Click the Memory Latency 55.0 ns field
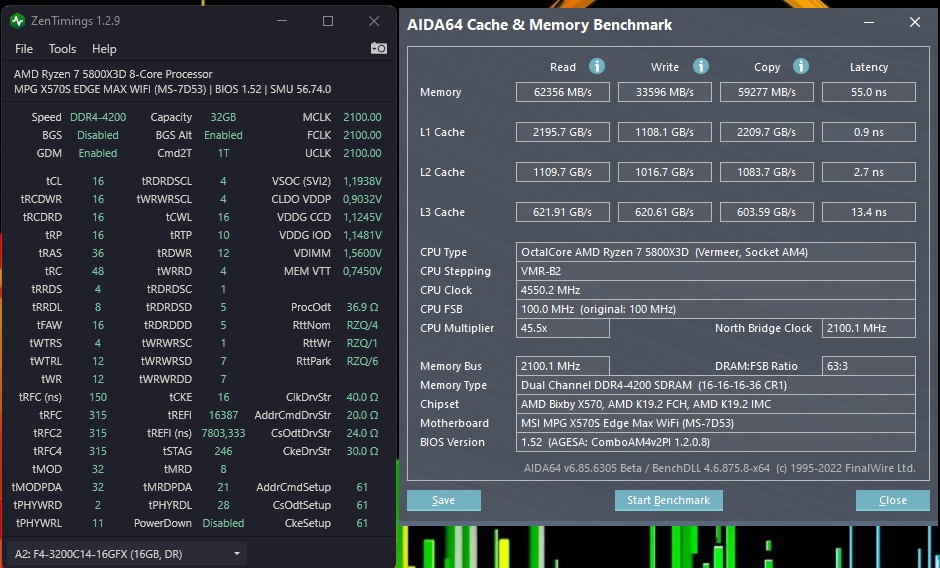940x568 pixels. 869,92
